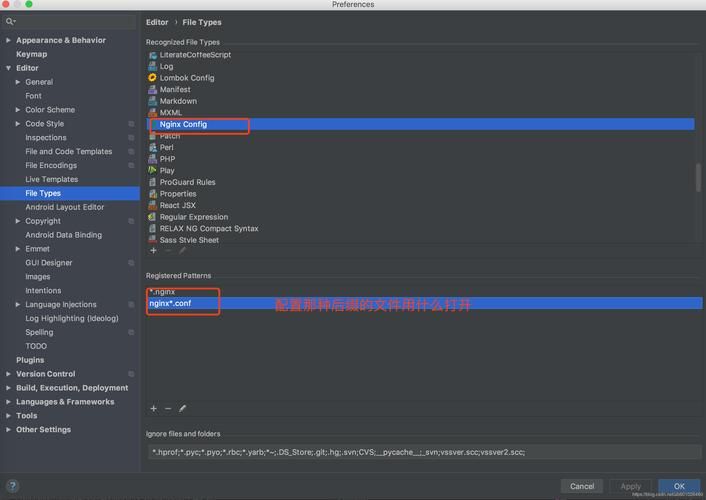Add a new registered pattern with plus
Viewport: 706px width, 500px height.
(x=153, y=408)
